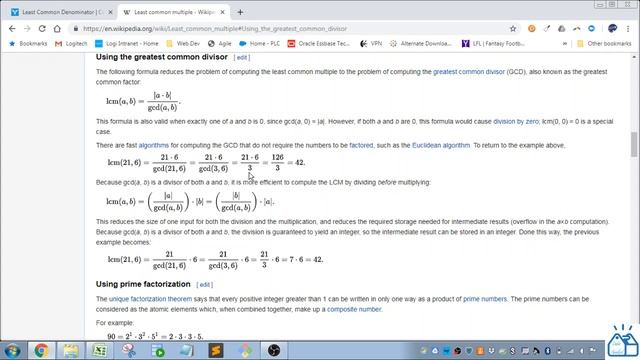Open the Logi Intranet - Home bookmark
Screen dimensions: 640x360
tap(127, 44)
